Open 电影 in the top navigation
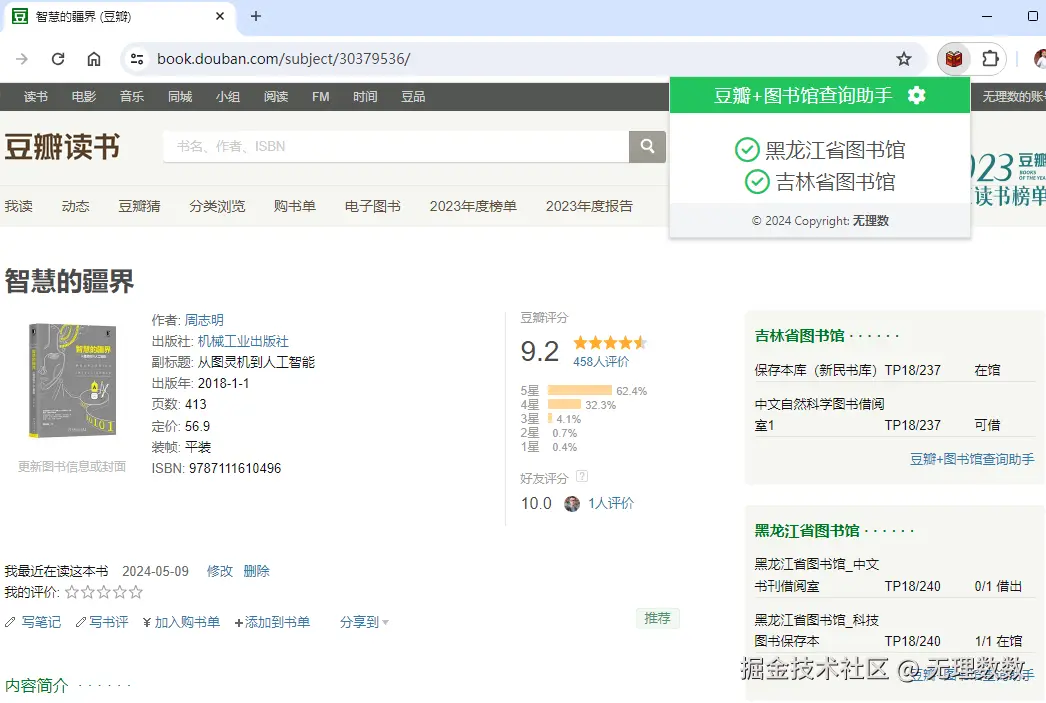The width and height of the screenshot is (1046, 703). (83, 97)
